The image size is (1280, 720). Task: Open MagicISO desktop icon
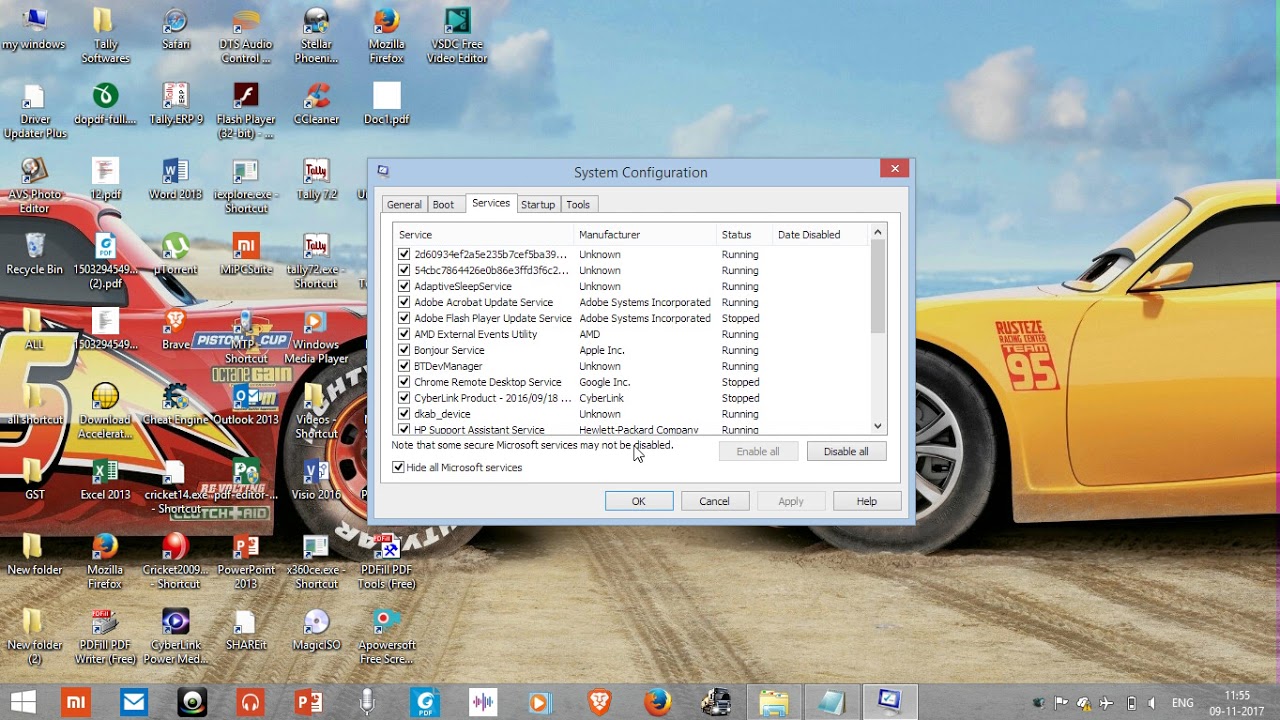tap(316, 628)
